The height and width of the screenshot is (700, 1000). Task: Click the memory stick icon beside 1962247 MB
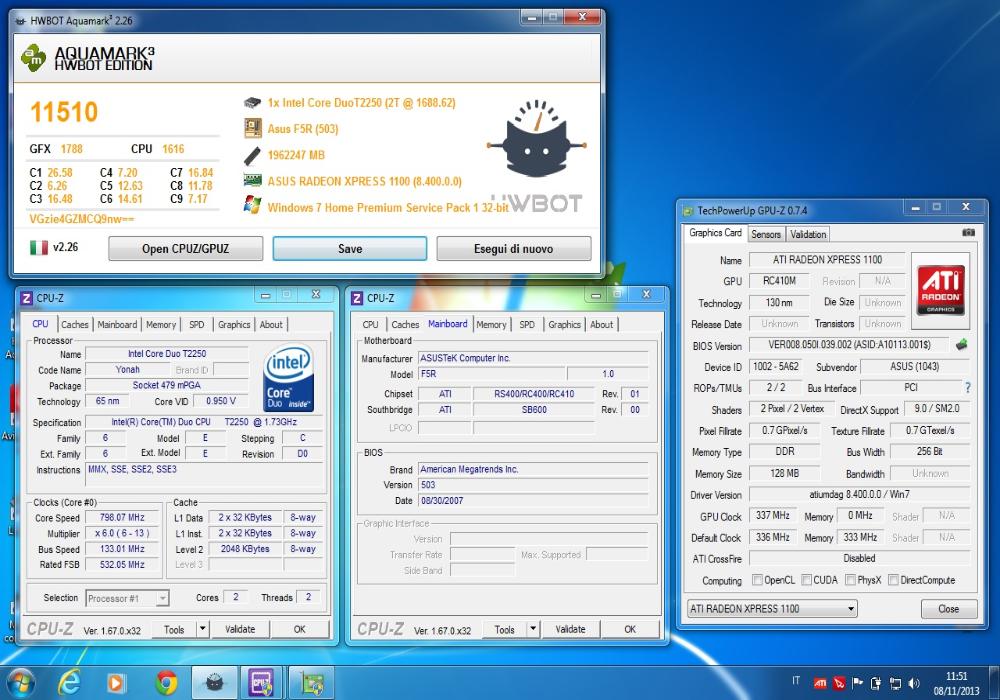253,155
